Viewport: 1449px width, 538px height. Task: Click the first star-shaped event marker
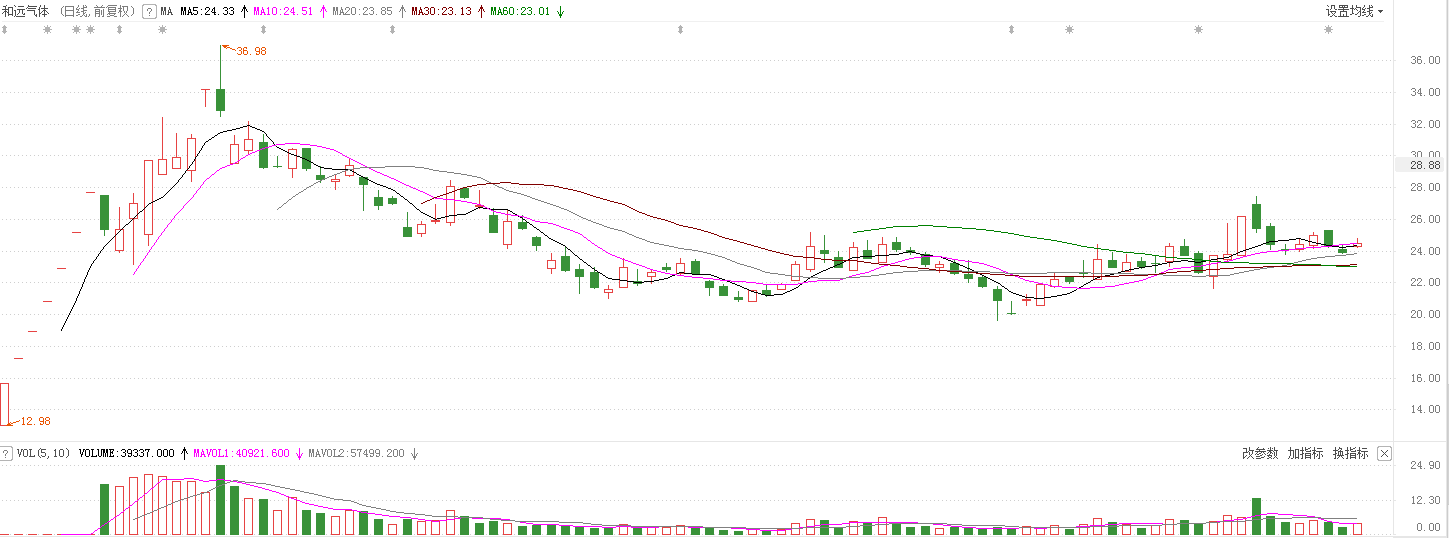47,30
